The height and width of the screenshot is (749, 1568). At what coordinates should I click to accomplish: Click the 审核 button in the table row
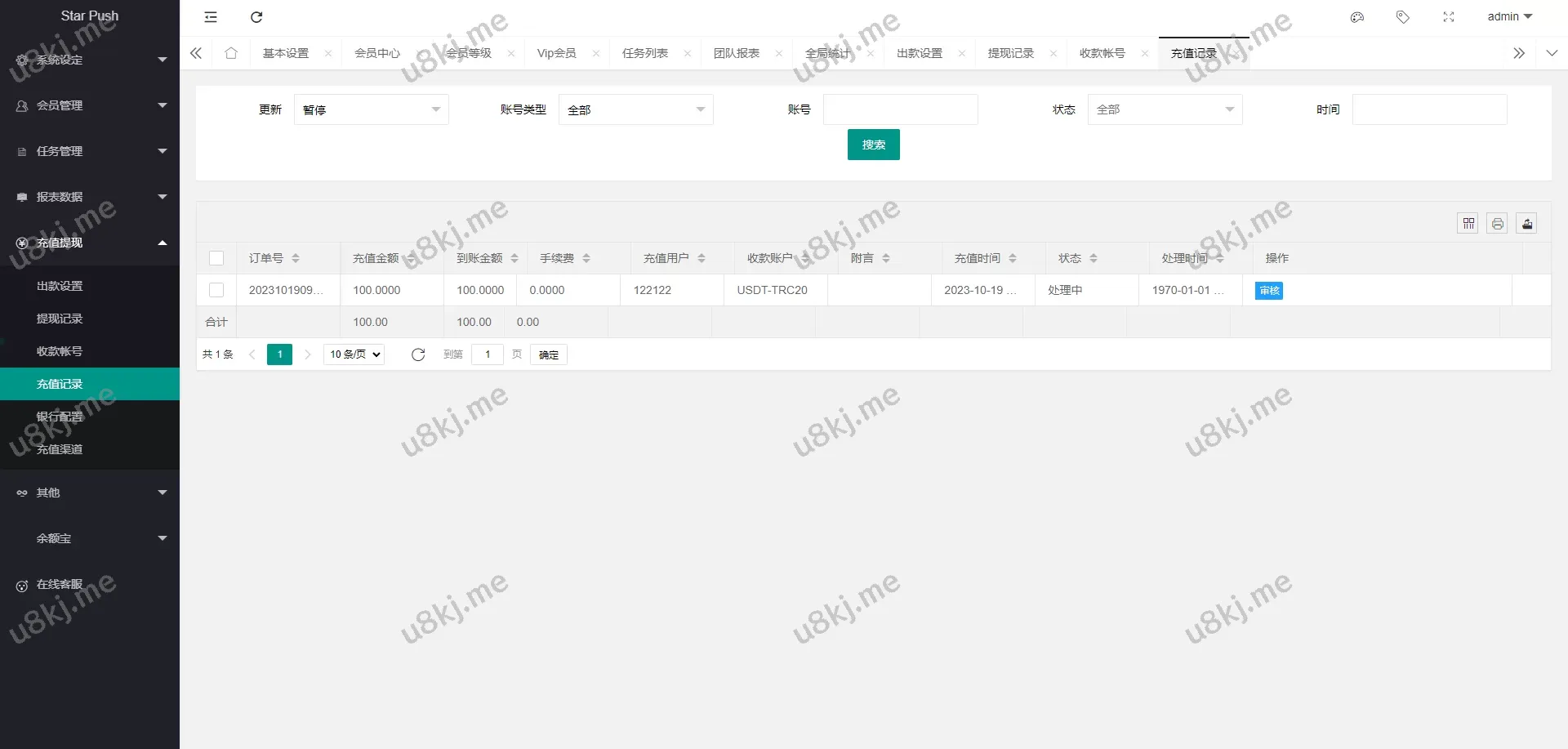(x=1267, y=290)
